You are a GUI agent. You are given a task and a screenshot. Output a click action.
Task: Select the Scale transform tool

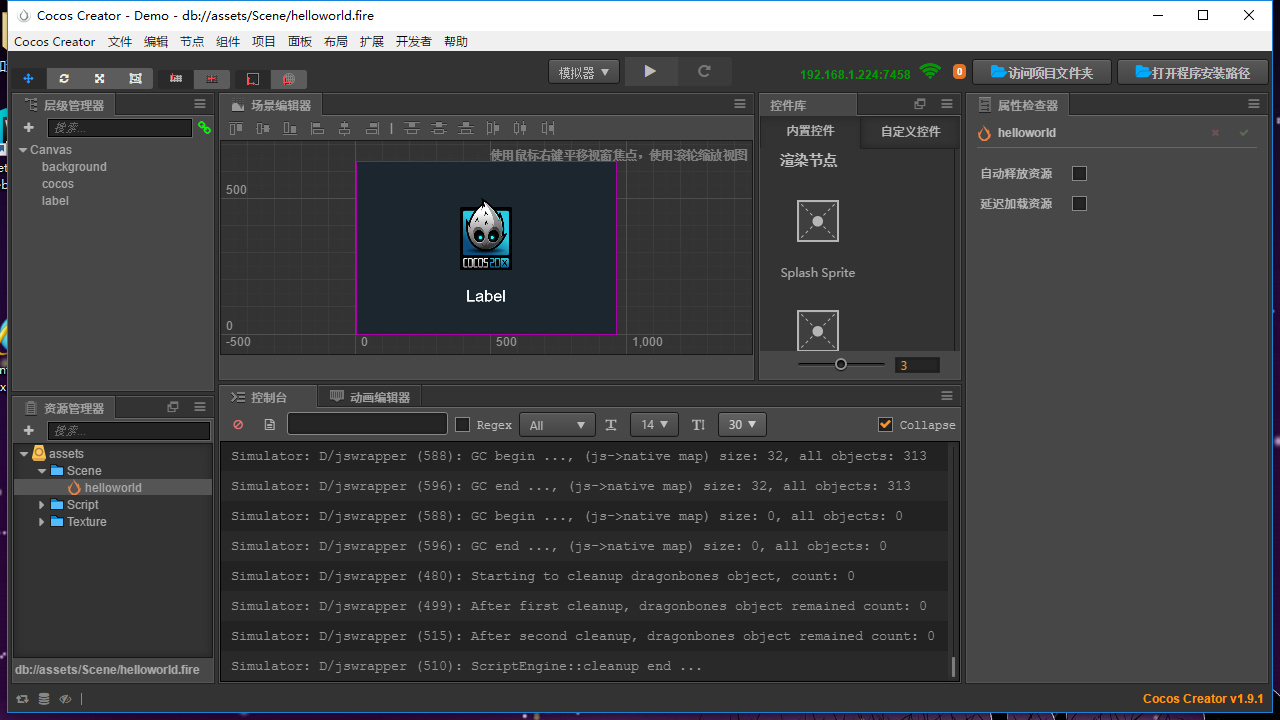point(100,78)
